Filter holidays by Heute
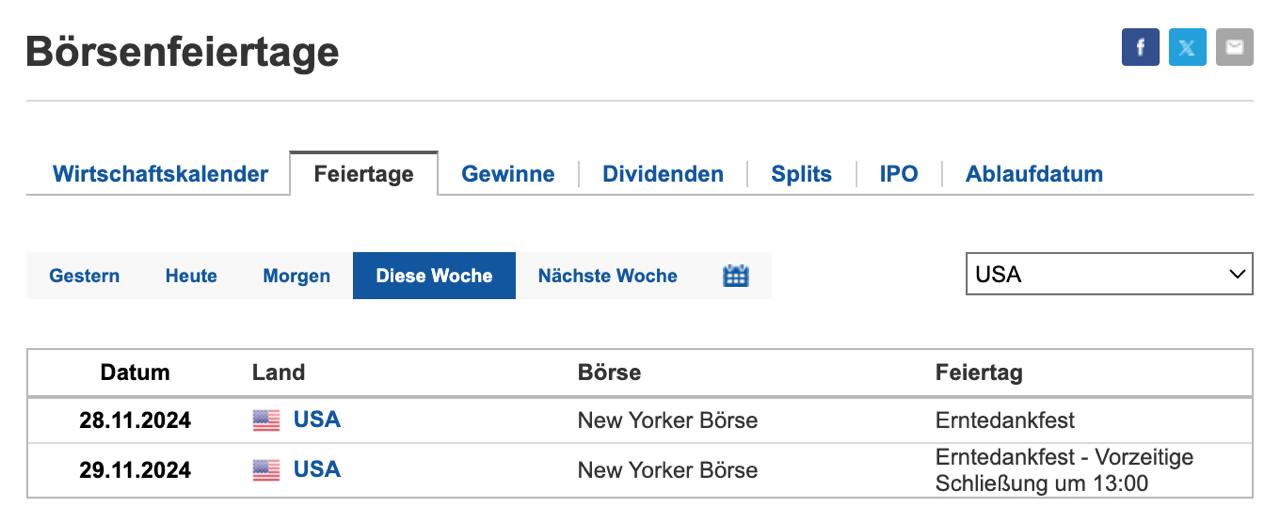 [x=191, y=276]
